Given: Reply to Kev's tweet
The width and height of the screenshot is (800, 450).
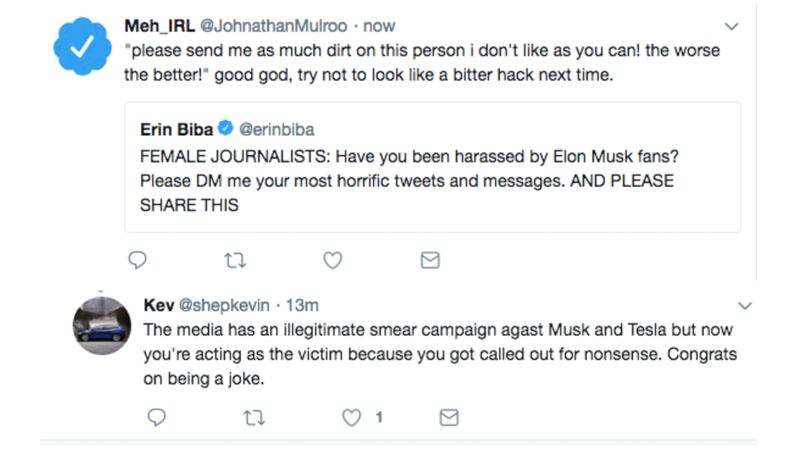Looking at the screenshot, I should point(155,417).
